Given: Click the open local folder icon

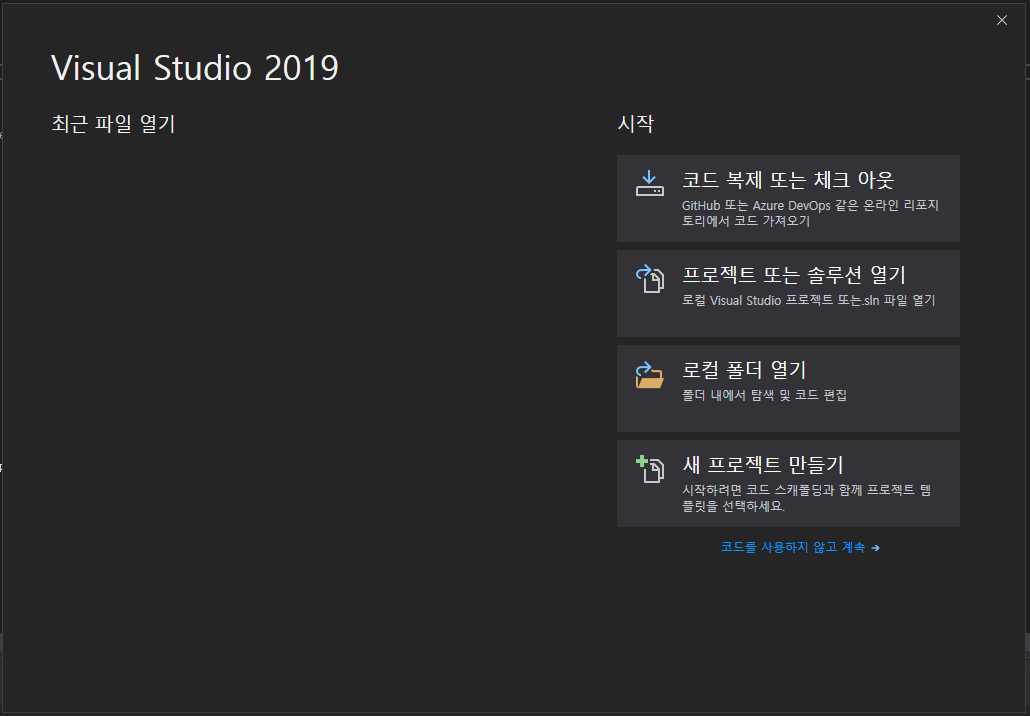Looking at the screenshot, I should pyautogui.click(x=649, y=374).
